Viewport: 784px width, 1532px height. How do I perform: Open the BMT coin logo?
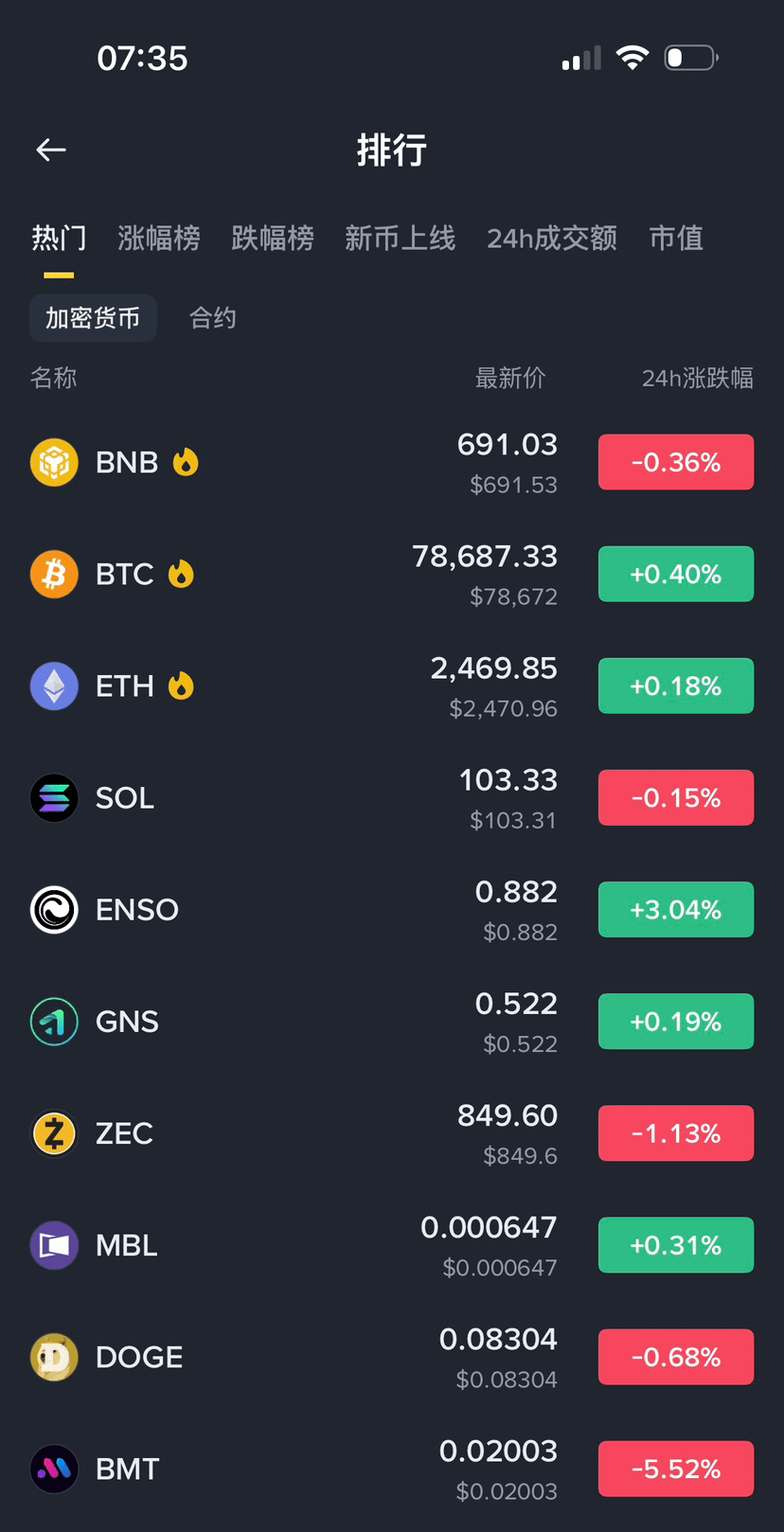point(54,1468)
